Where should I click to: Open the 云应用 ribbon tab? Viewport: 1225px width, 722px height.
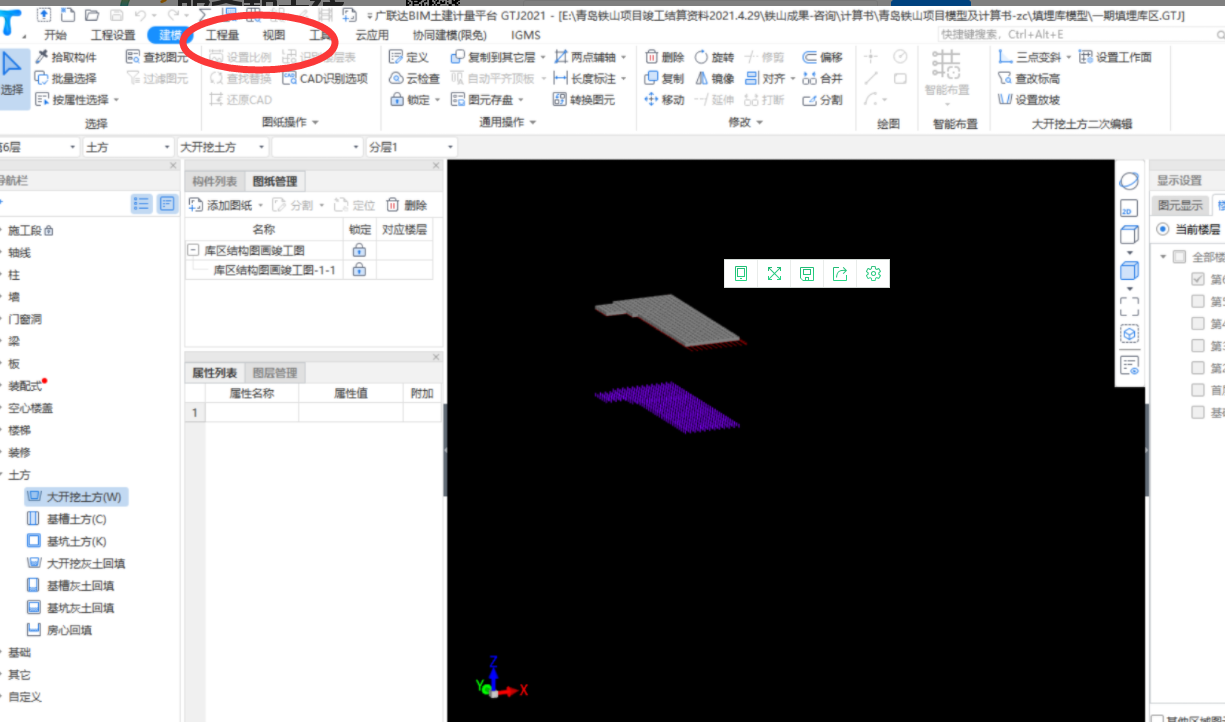tap(372, 35)
